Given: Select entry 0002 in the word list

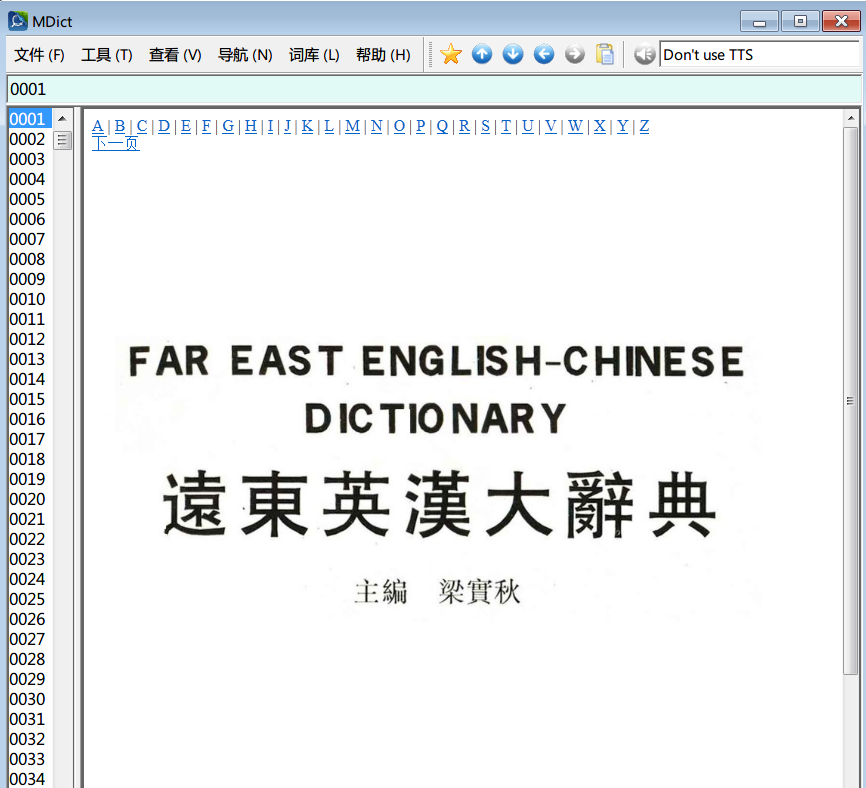Looking at the screenshot, I should tap(28, 139).
